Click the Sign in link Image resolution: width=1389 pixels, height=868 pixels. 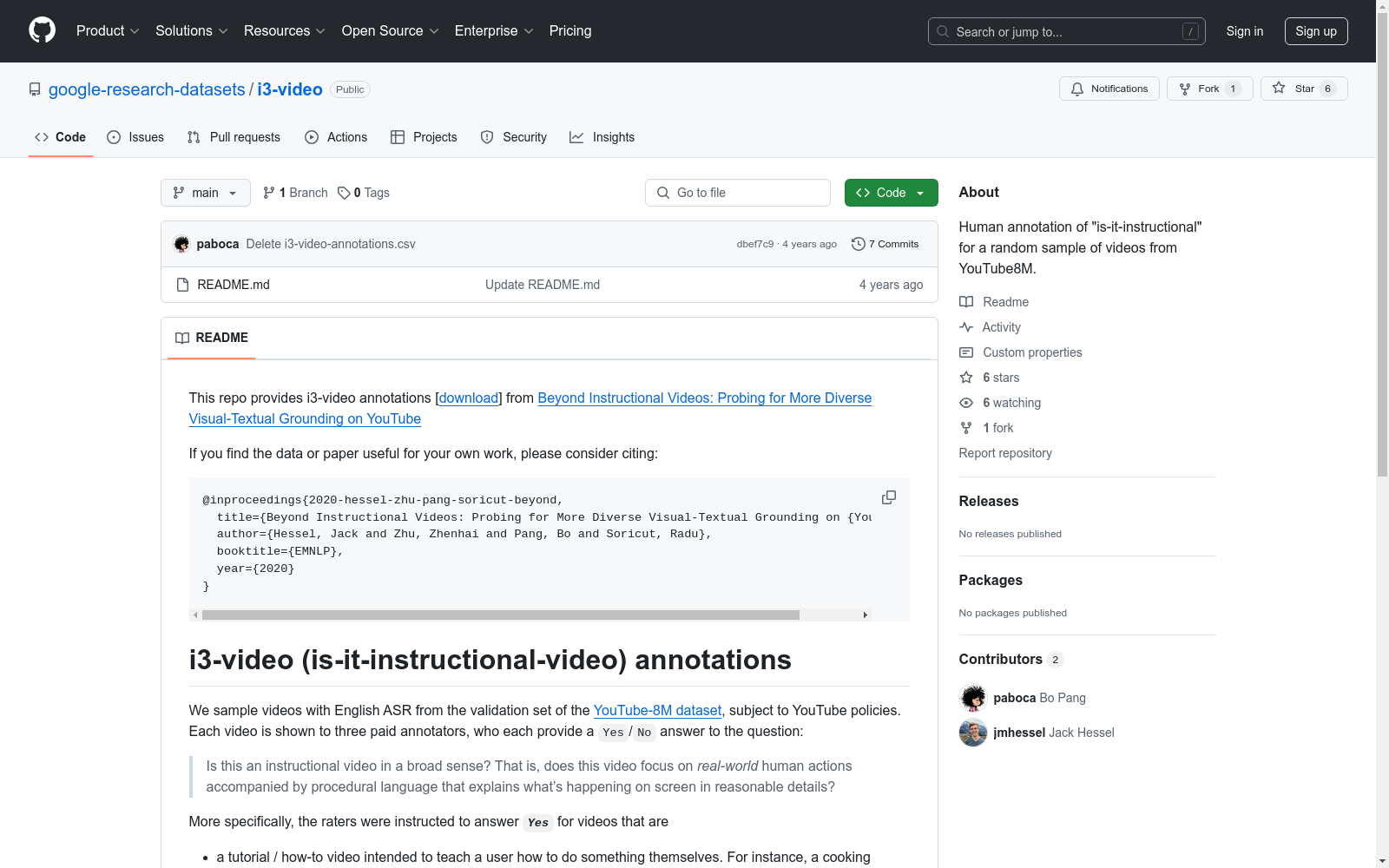pos(1245,31)
